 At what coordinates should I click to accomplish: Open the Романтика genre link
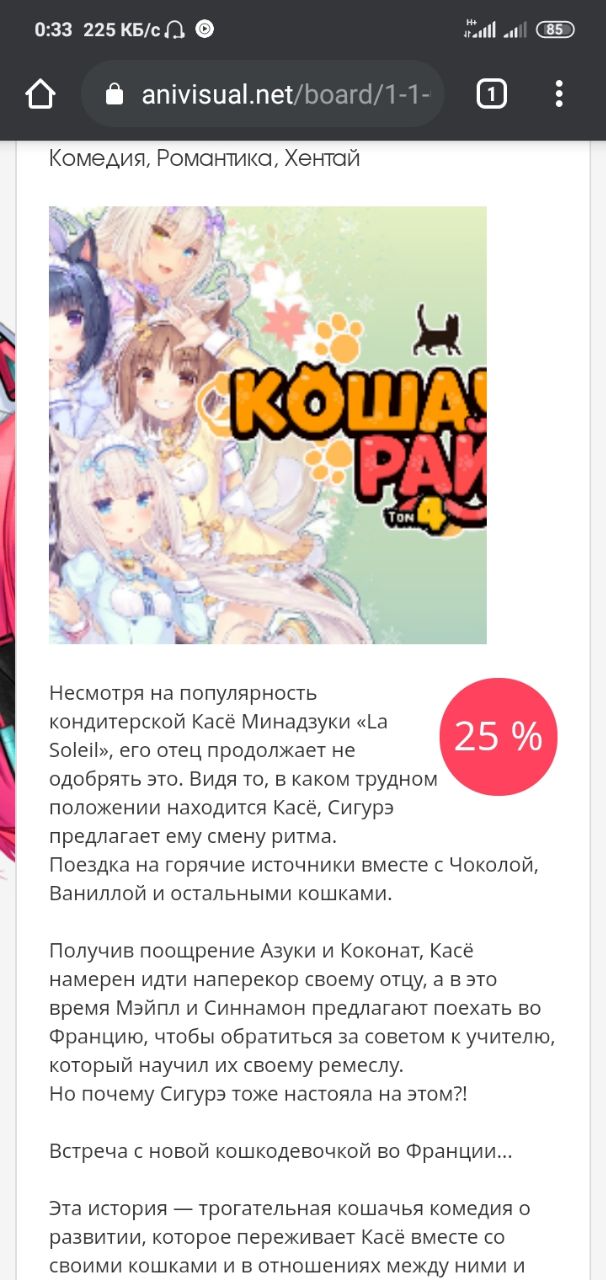[x=215, y=158]
